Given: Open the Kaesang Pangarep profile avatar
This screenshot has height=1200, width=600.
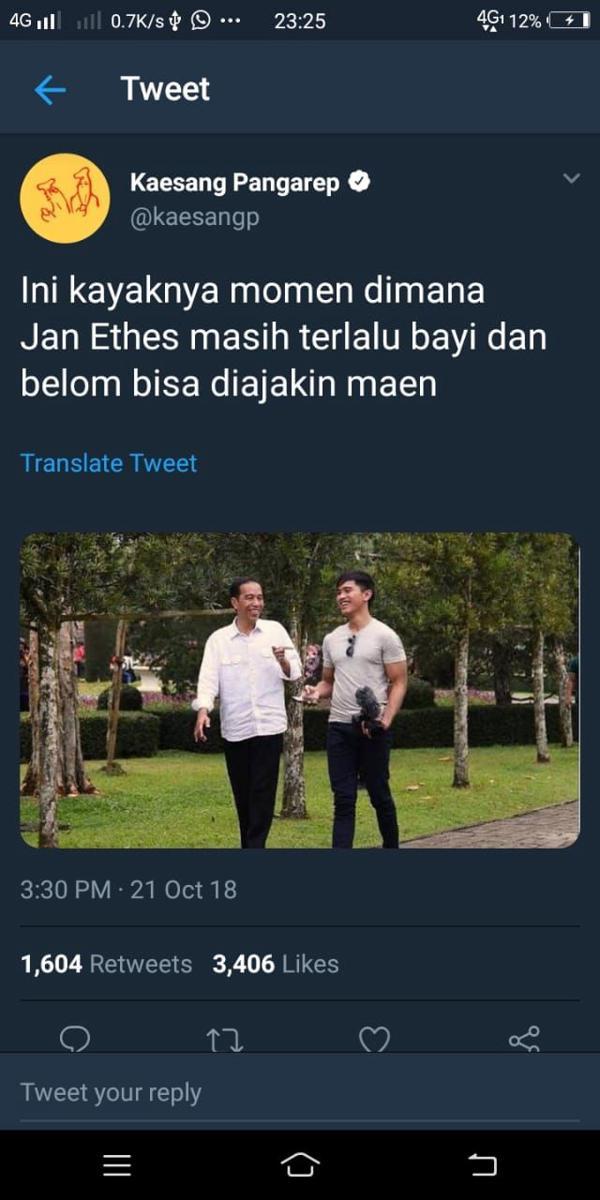Looking at the screenshot, I should pos(65,198).
